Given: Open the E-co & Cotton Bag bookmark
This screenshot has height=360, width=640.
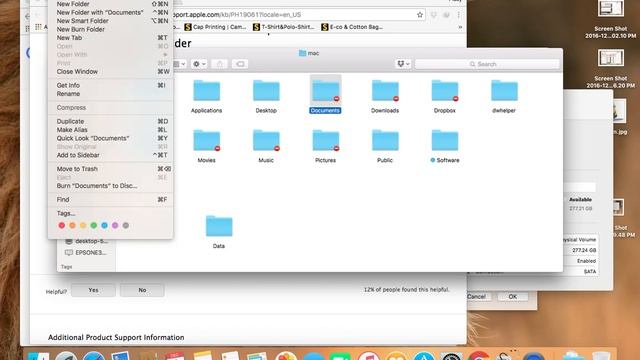Looking at the screenshot, I should coord(352,27).
